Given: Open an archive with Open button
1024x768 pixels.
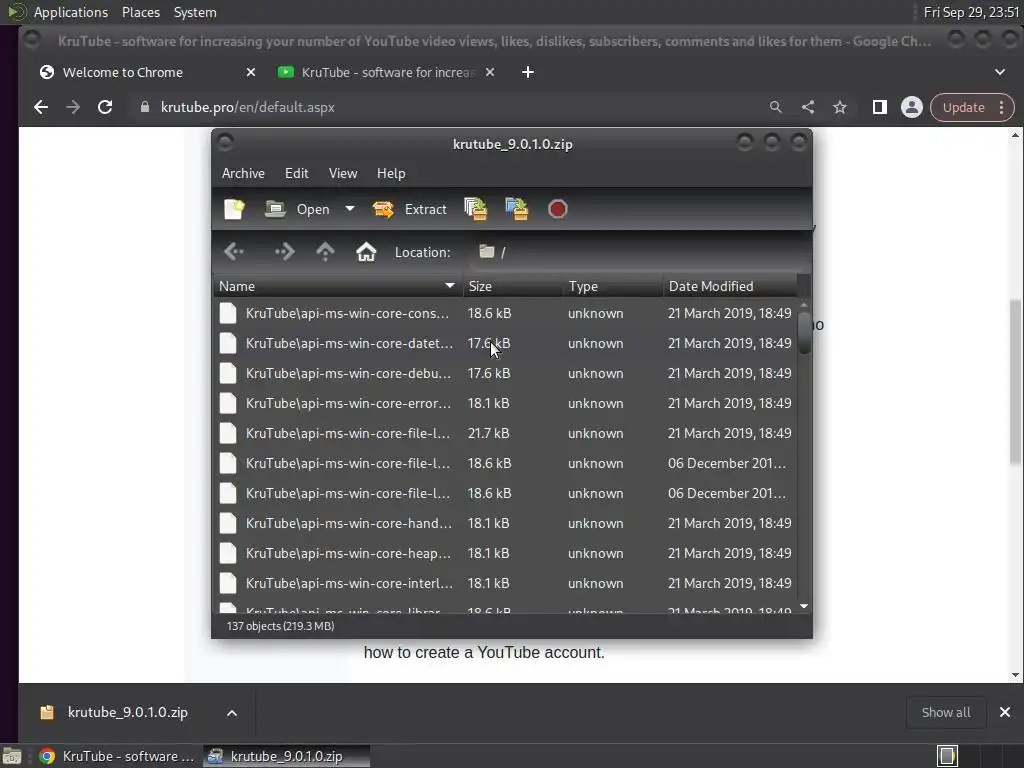Looking at the screenshot, I should 297,209.
